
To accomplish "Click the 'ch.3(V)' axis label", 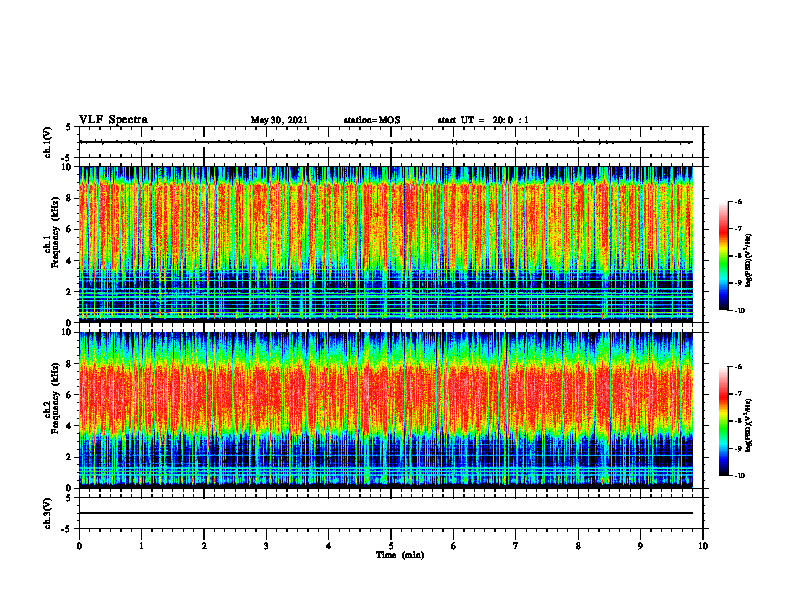I will (47, 513).
